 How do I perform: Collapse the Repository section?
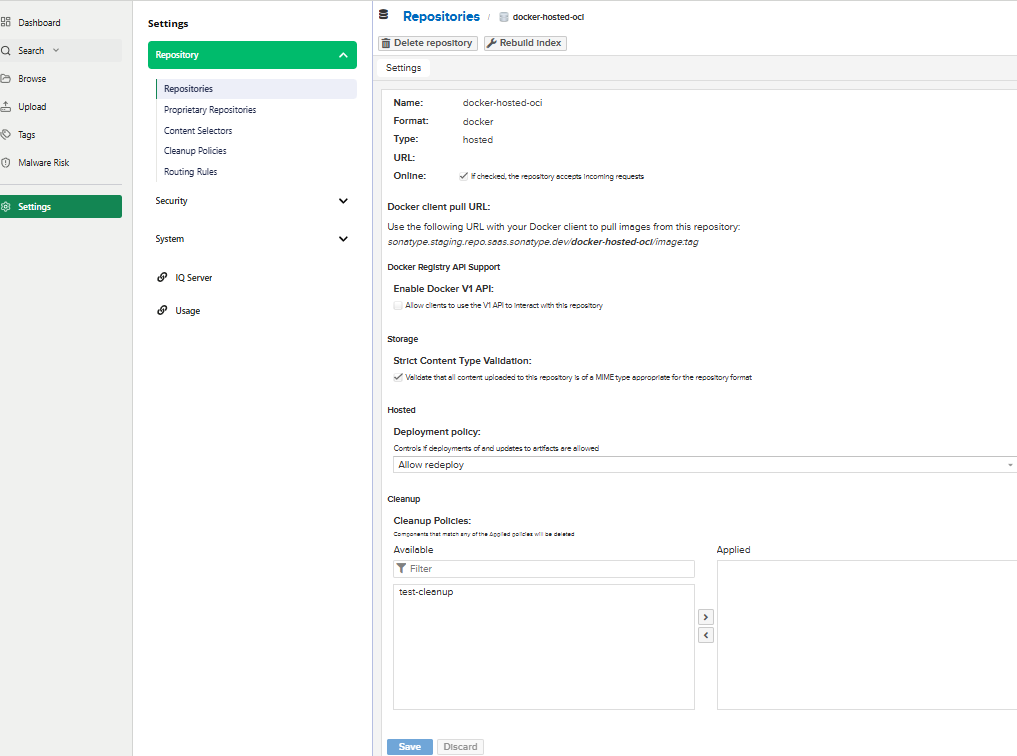252,55
